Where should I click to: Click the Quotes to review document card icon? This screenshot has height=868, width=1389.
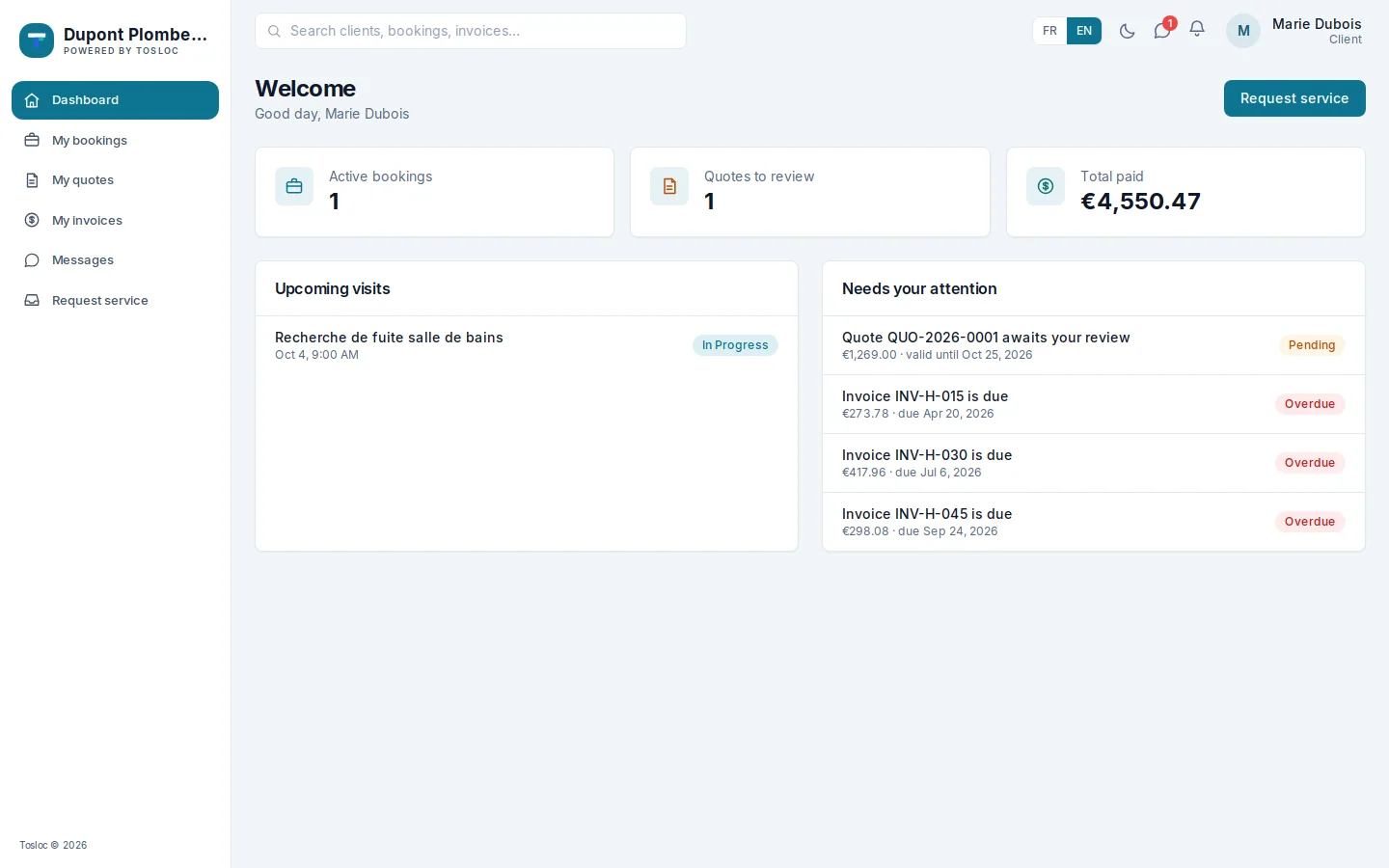point(669,186)
